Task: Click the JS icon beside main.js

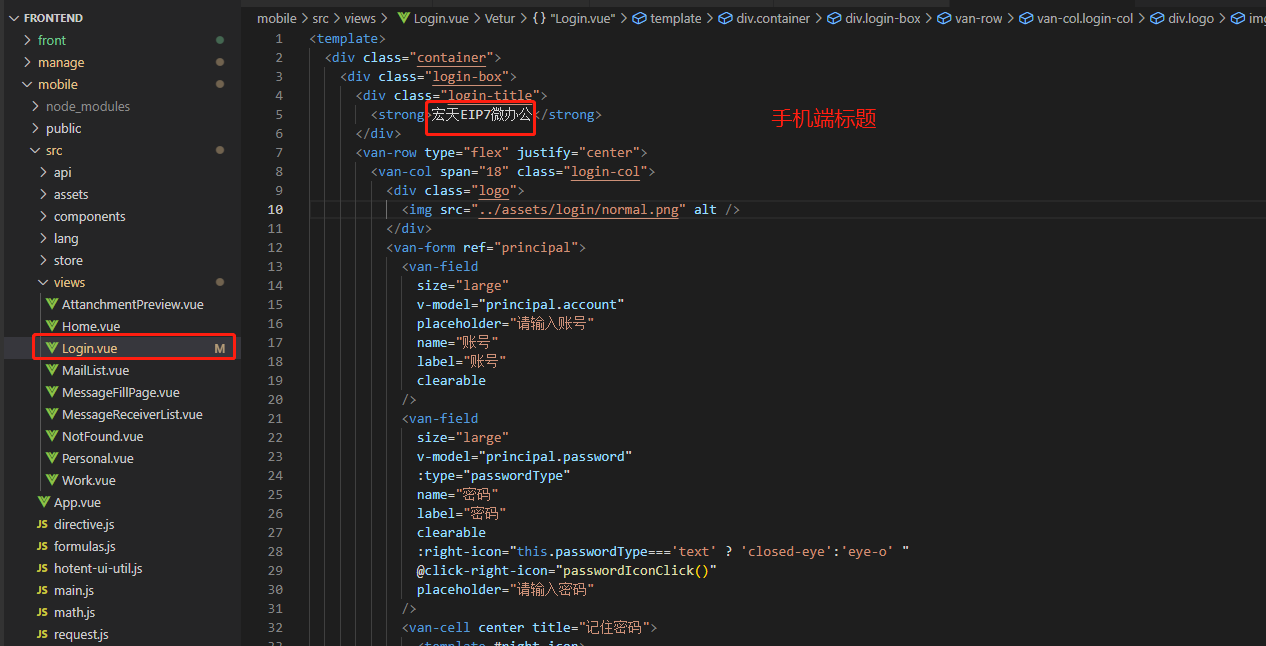Action: coord(43,590)
